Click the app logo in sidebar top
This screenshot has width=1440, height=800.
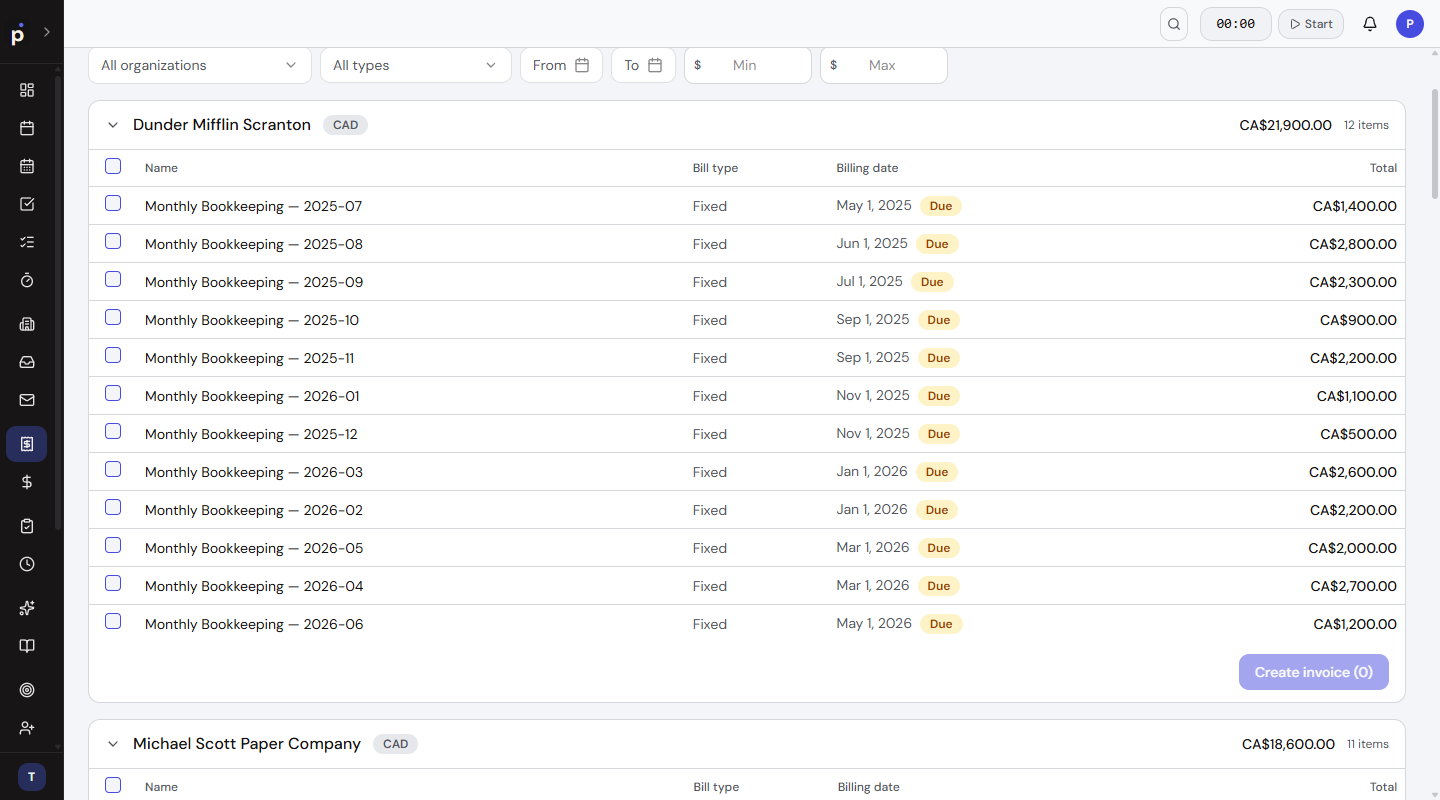18,33
